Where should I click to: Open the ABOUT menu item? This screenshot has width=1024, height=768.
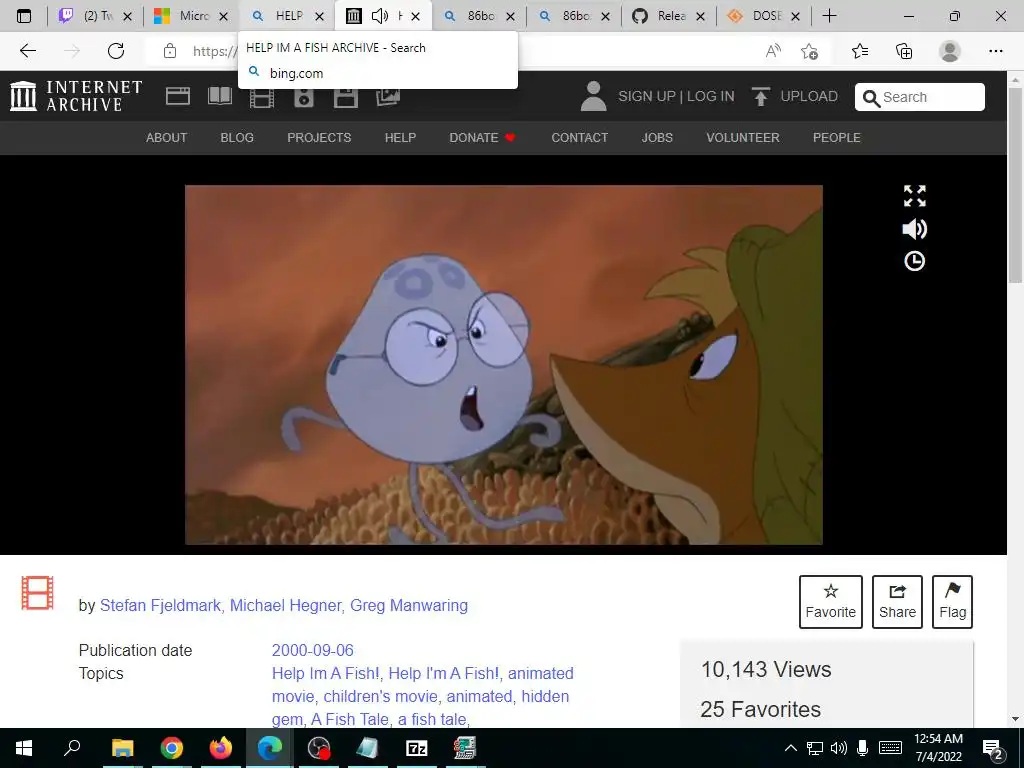(167, 138)
